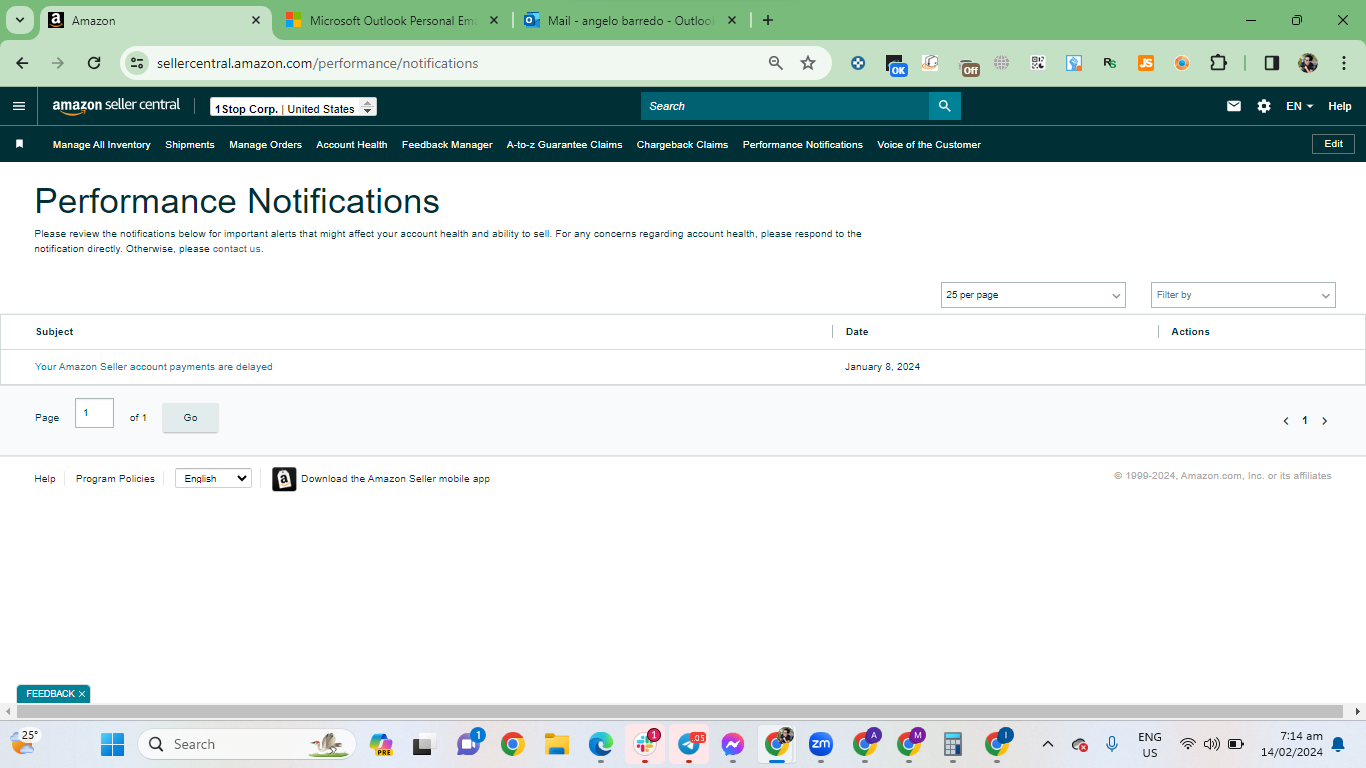Open the Seller Central settings gear
Image resolution: width=1366 pixels, height=768 pixels.
pos(1264,106)
